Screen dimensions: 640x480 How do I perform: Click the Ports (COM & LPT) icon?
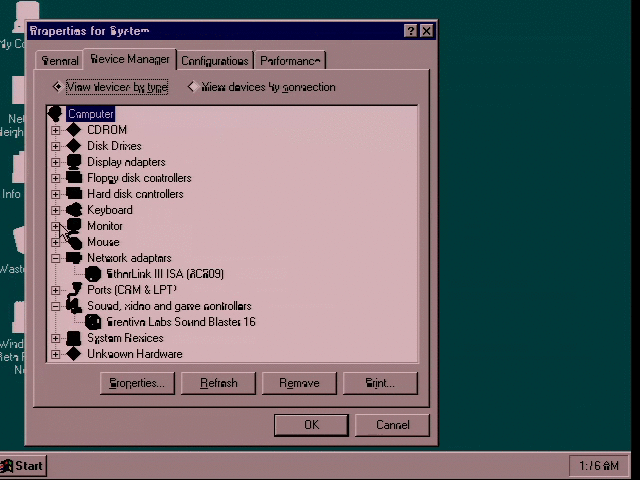pos(74,290)
